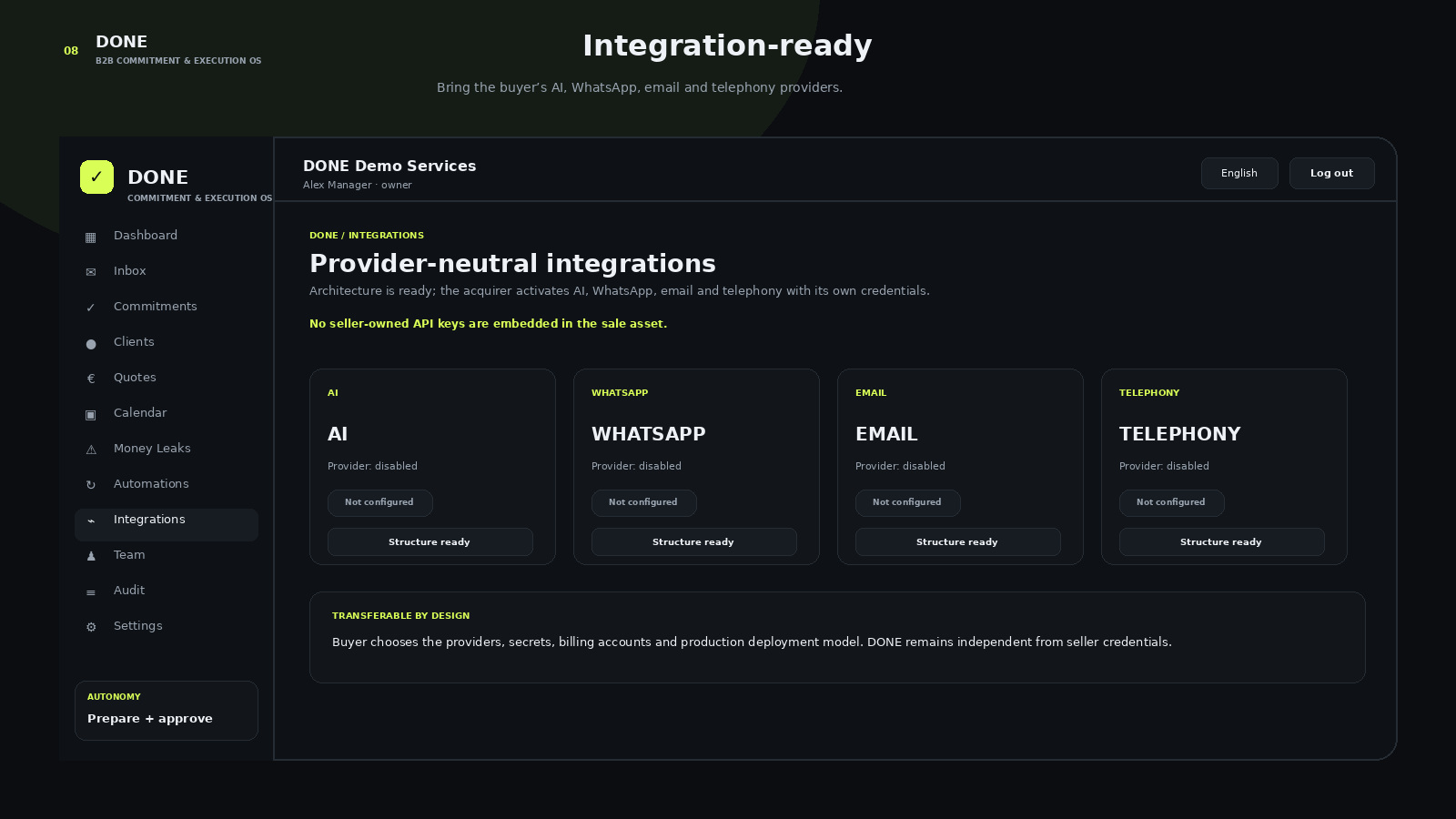Open Dashboard from the sidebar
The height and width of the screenshot is (819, 1456).
click(167, 236)
